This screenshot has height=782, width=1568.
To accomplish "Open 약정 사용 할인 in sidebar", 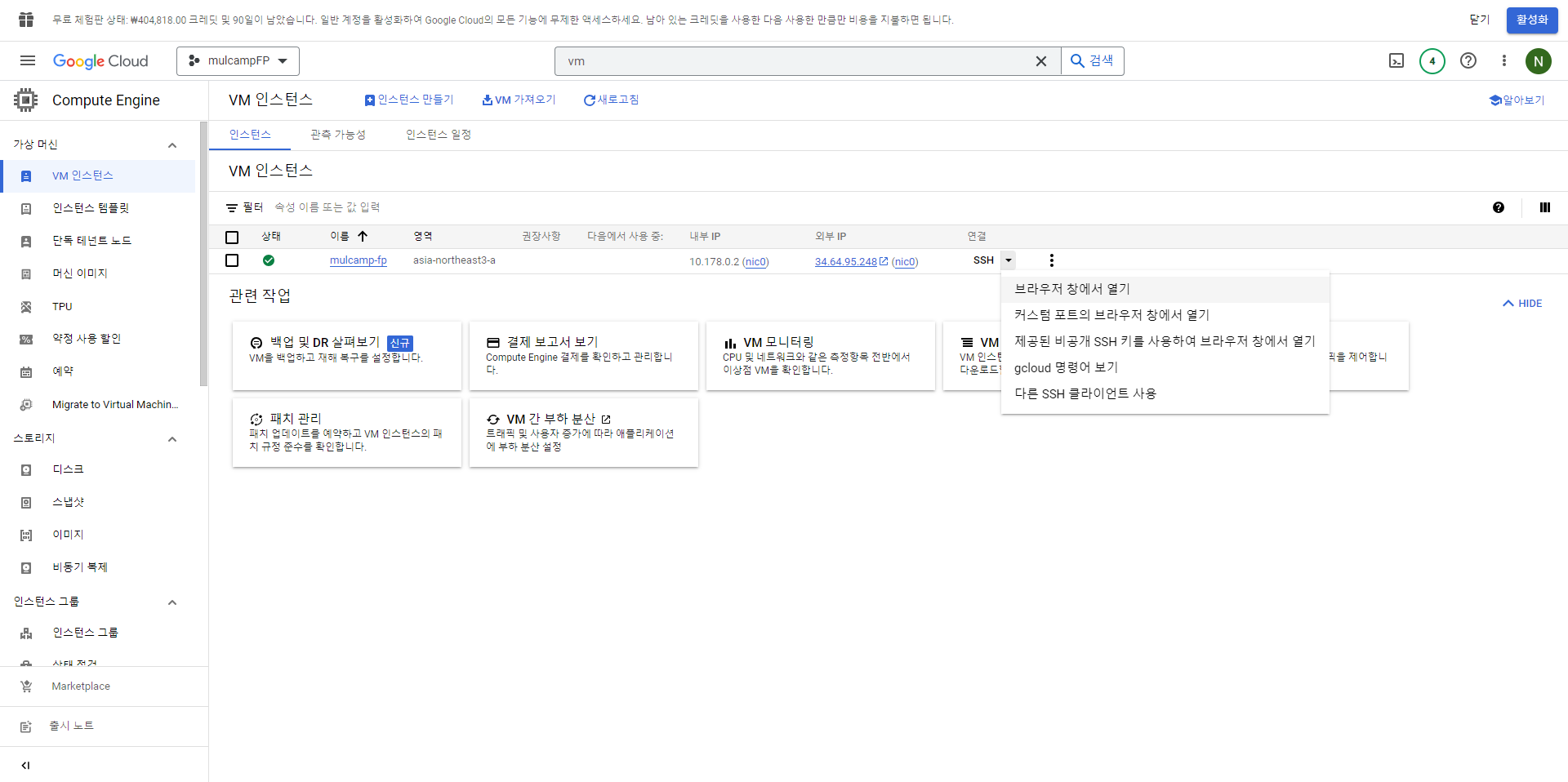I will [x=98, y=339].
